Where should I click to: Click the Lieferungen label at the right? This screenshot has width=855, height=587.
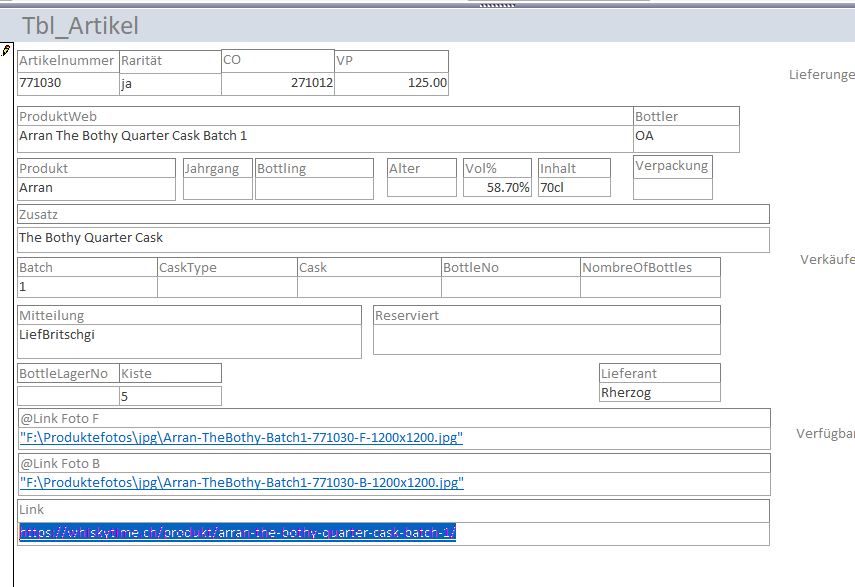tap(822, 75)
